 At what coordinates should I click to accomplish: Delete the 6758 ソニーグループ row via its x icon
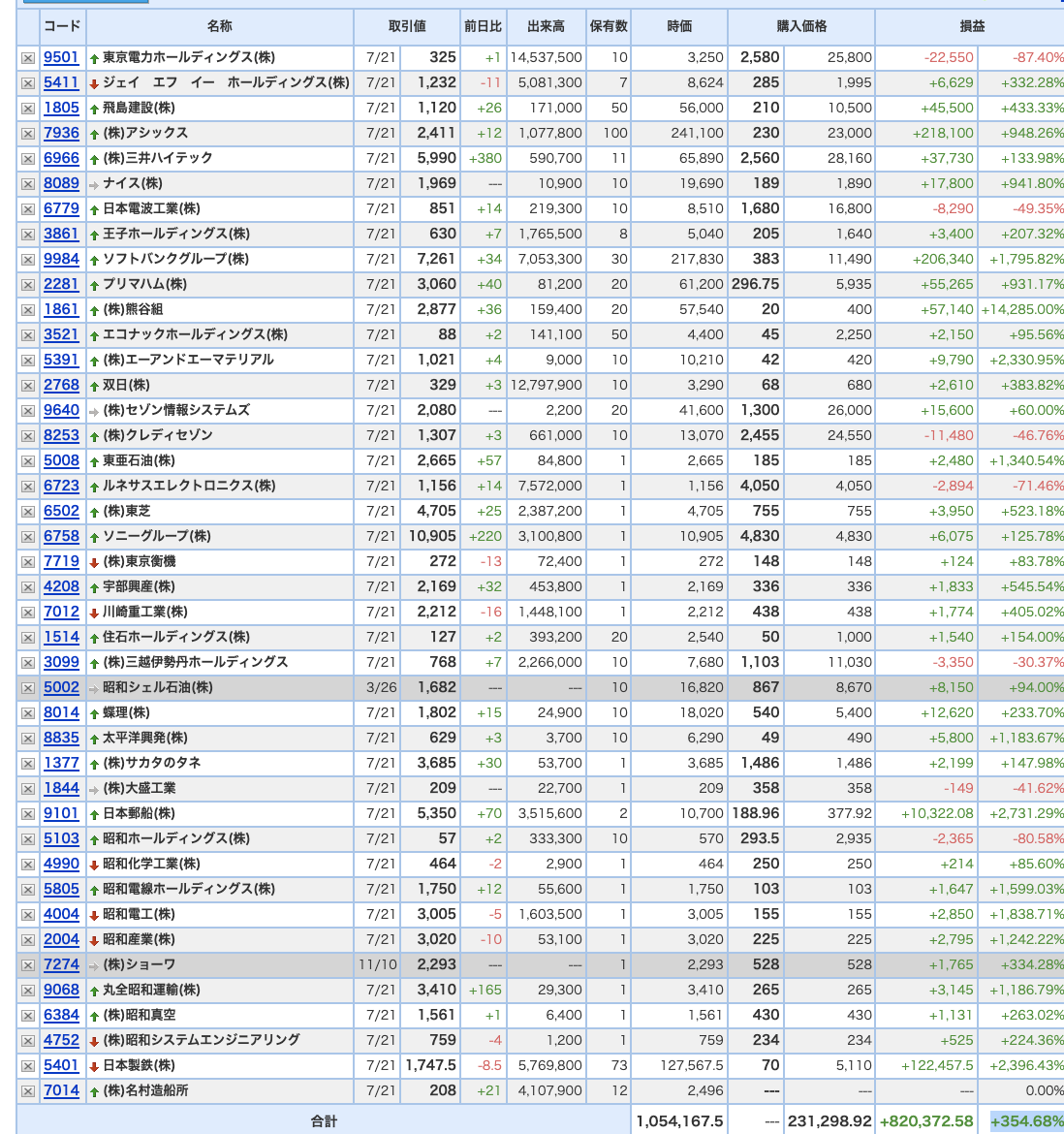coord(27,537)
